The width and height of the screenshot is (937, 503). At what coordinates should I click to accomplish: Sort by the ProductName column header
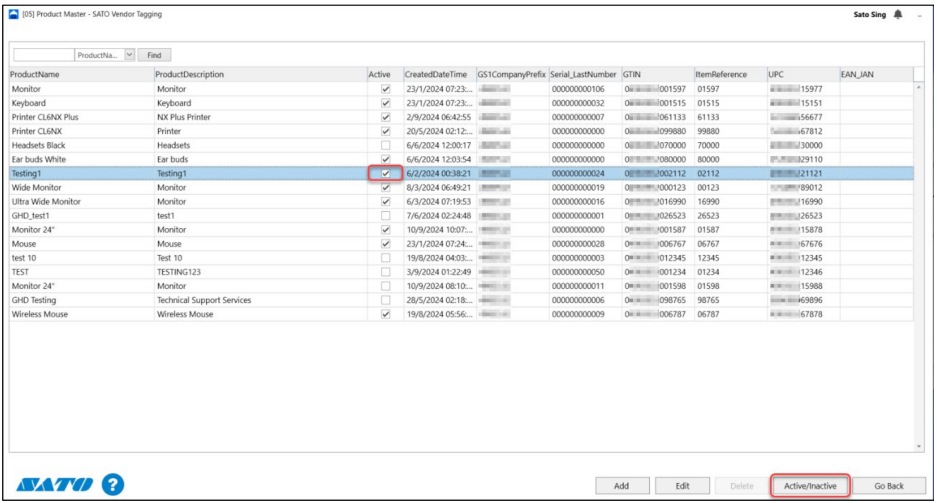[x=80, y=74]
